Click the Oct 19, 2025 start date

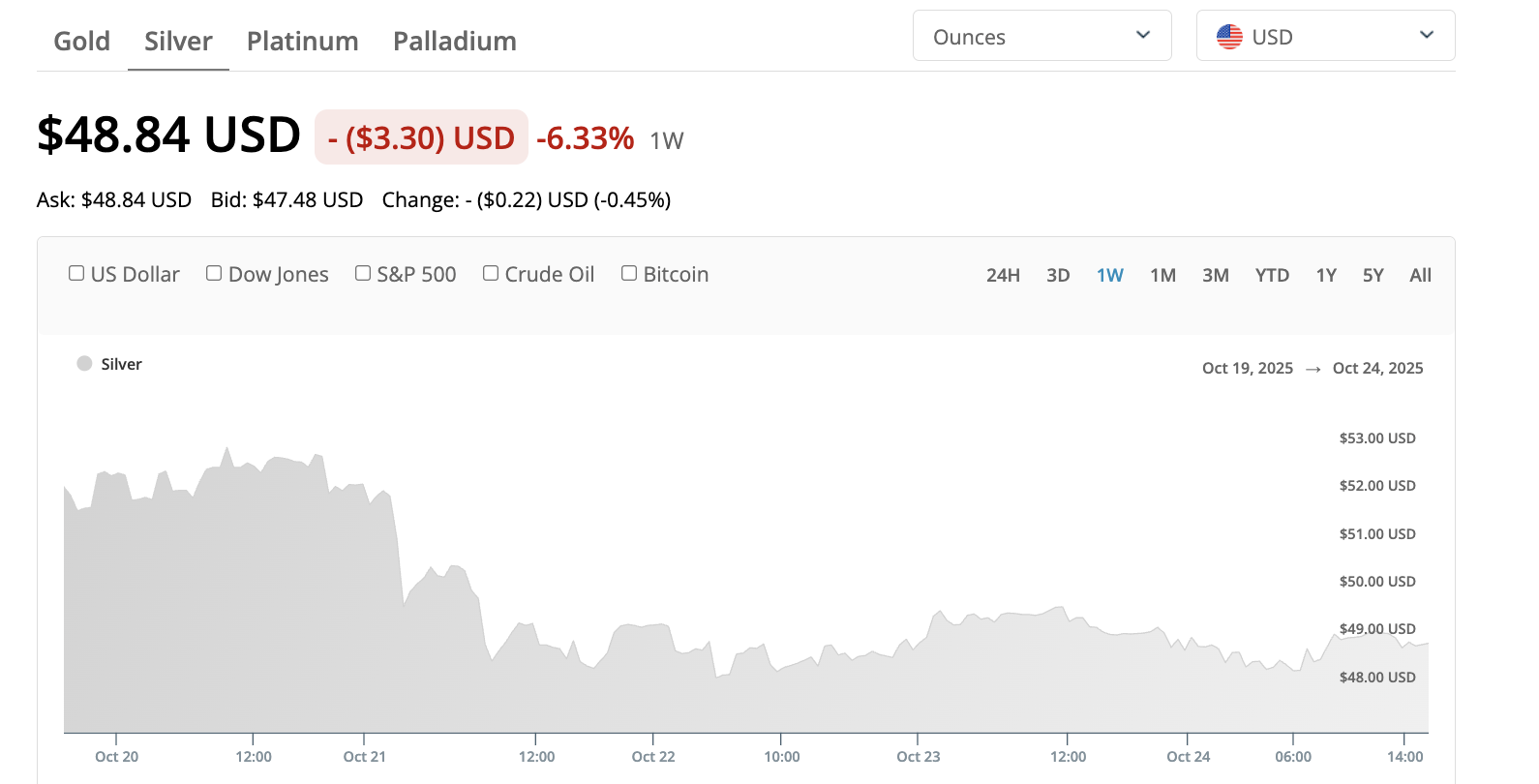[x=1247, y=369]
